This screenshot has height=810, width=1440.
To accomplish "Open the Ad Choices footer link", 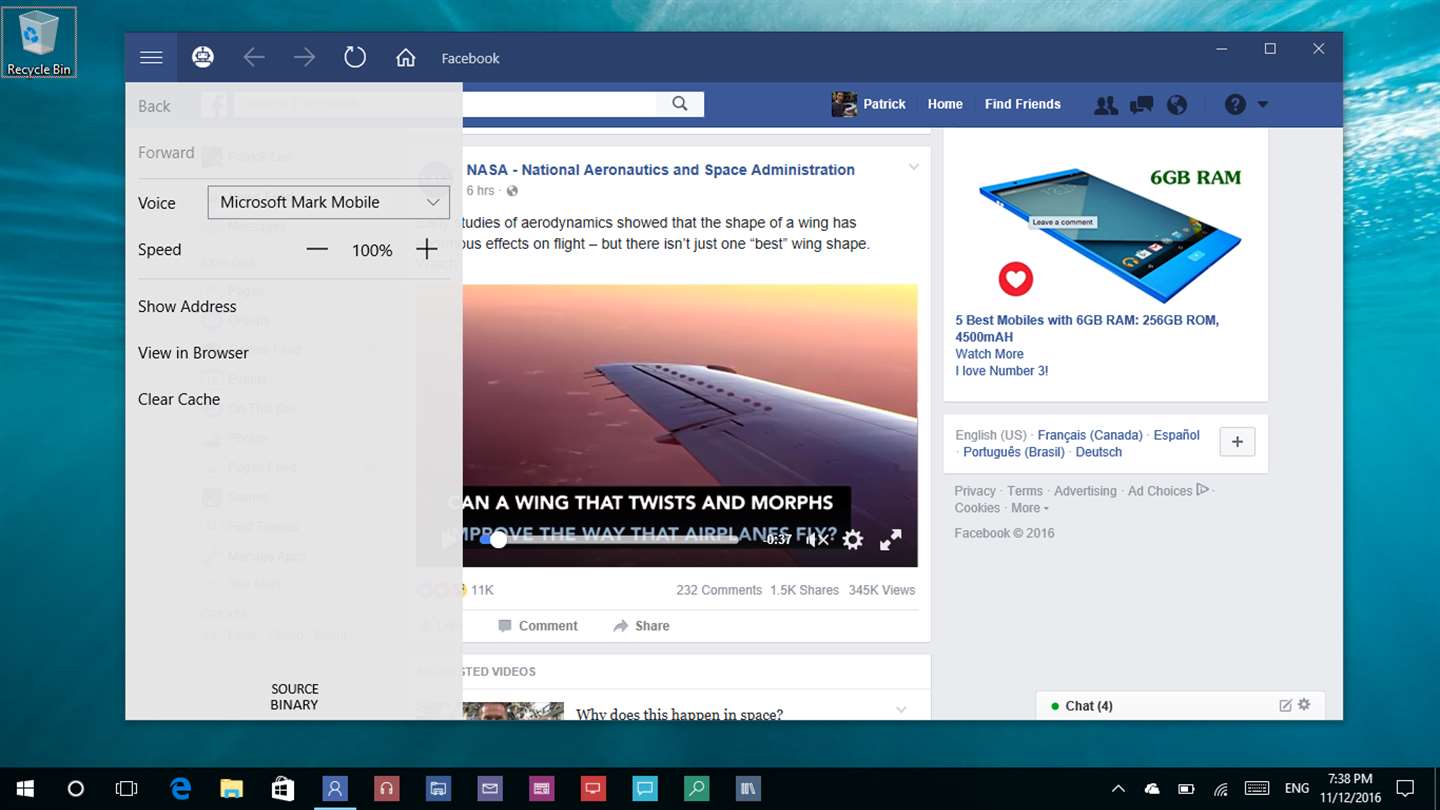I will point(1168,491).
